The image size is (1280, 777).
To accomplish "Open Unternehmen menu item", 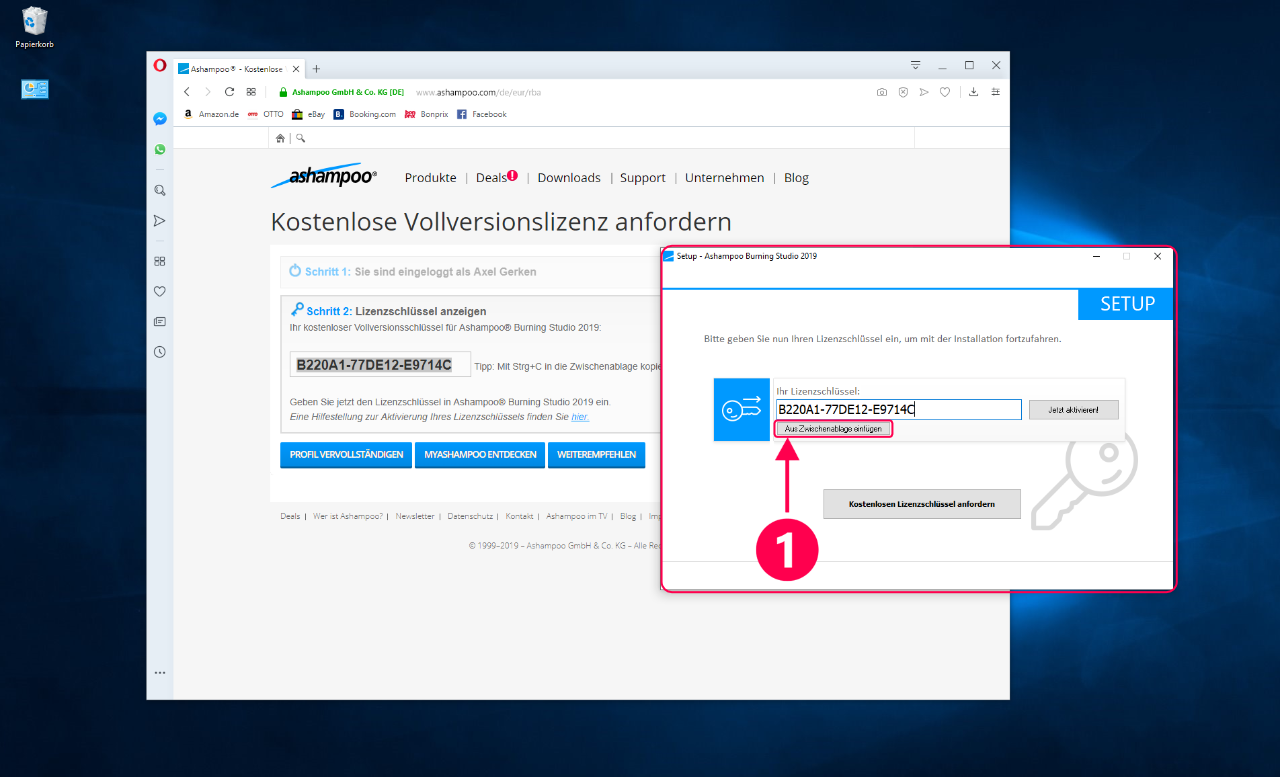I will coord(724,178).
